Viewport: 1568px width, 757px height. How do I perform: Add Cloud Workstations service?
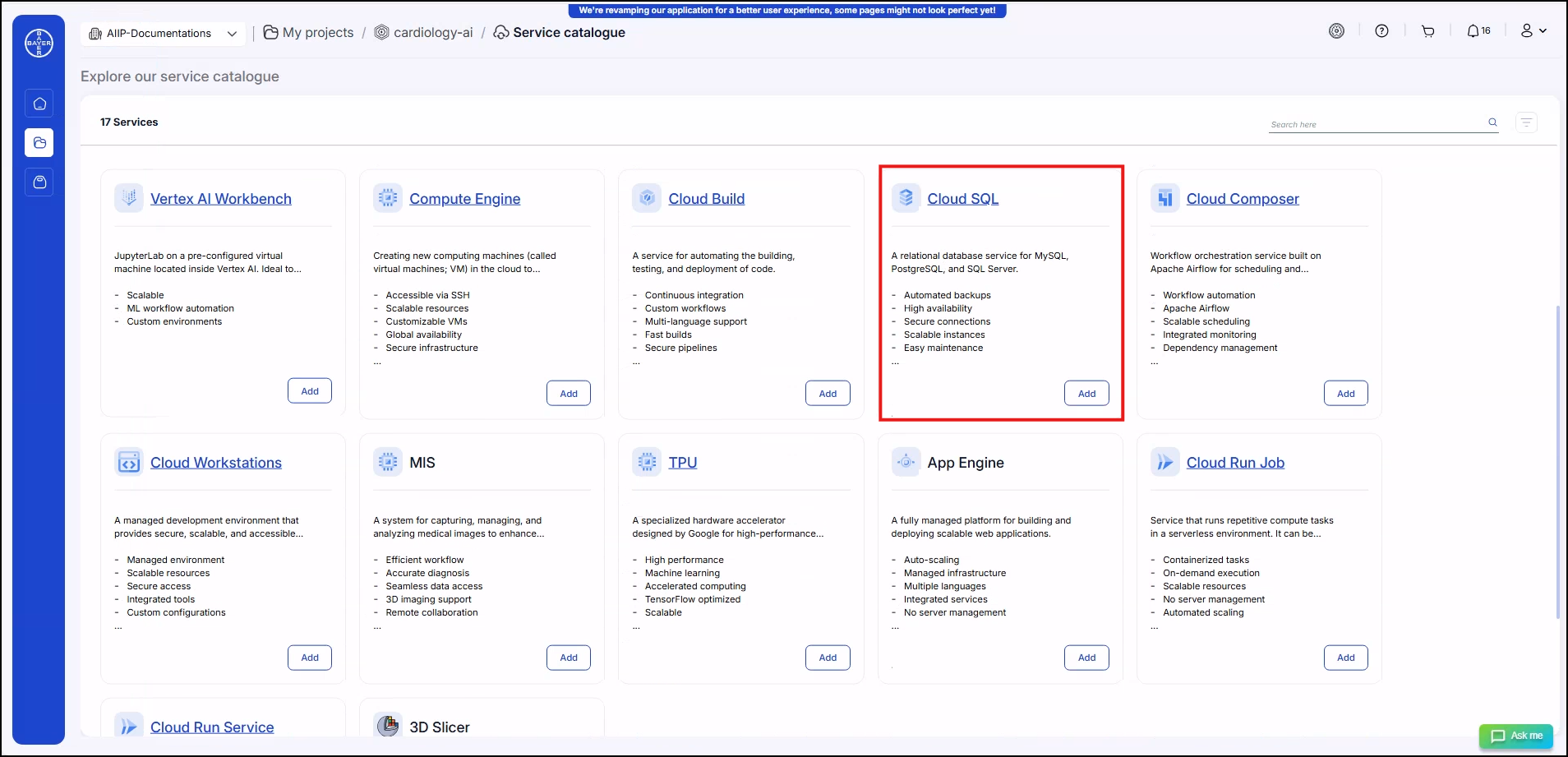point(310,658)
